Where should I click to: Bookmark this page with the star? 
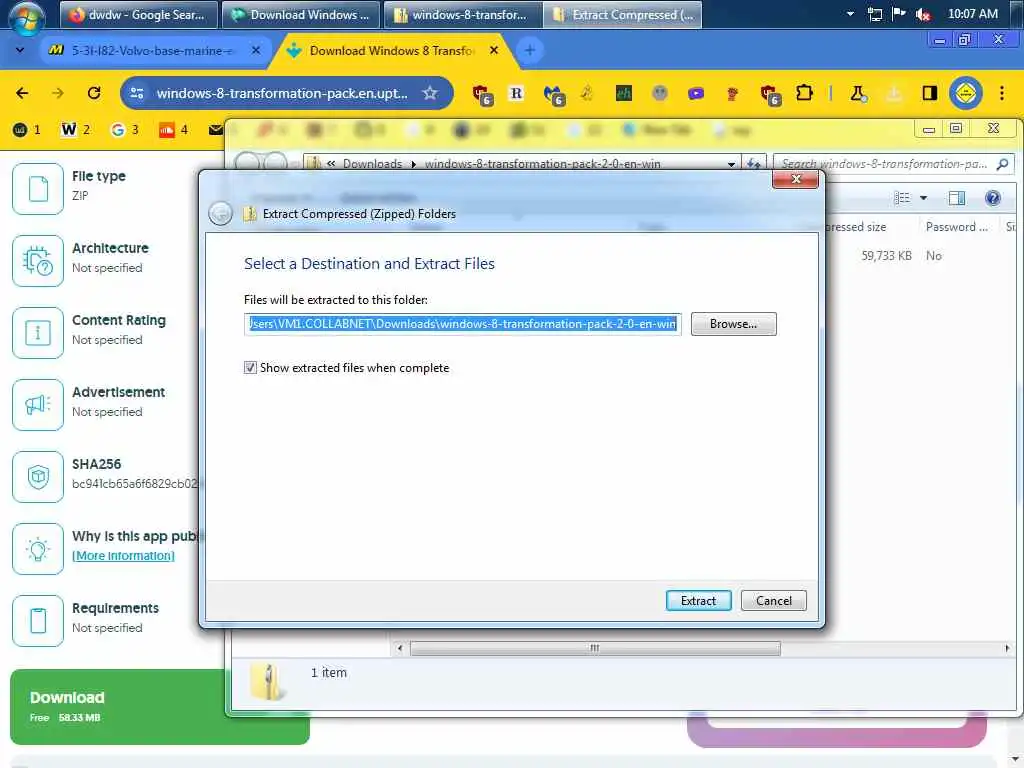(430, 93)
